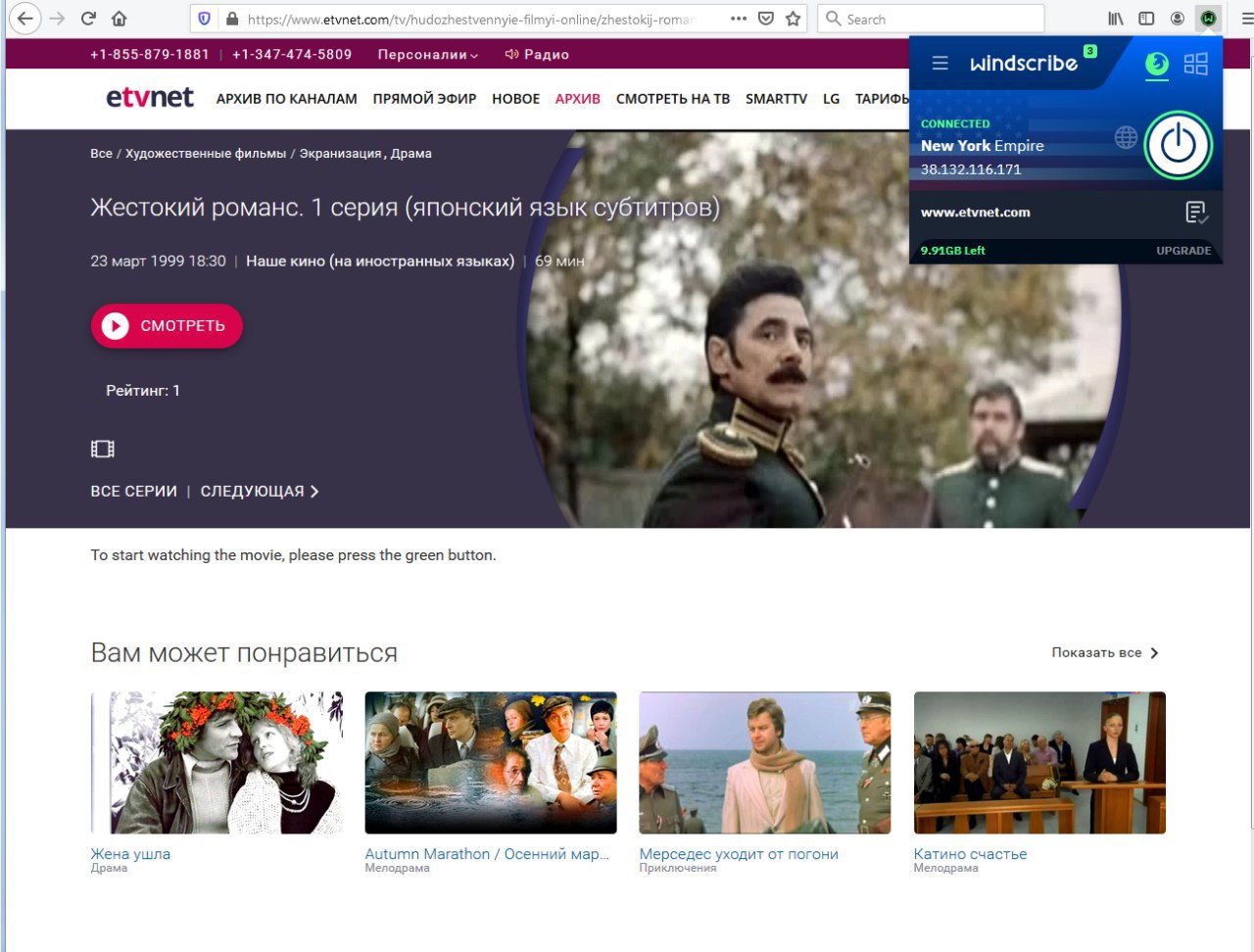The height and width of the screenshot is (952, 1254).
Task: Click the red СМОТРЕТЬ play button
Action: tap(167, 326)
